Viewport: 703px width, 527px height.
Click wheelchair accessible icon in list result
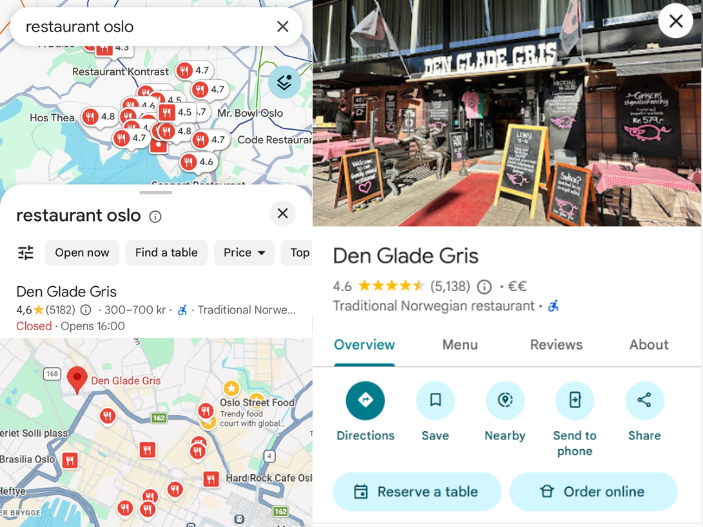click(182, 310)
